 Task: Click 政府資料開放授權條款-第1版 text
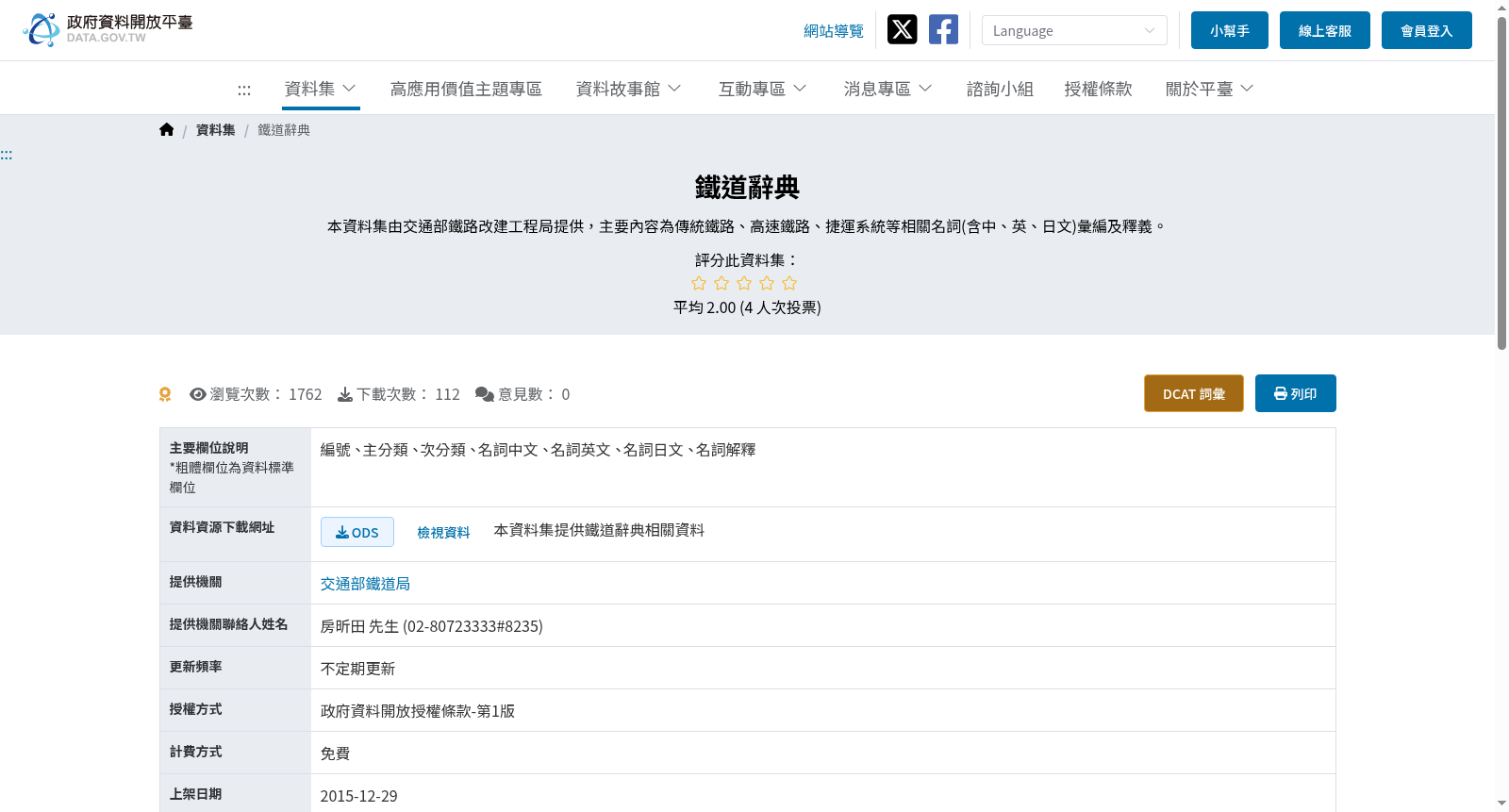(x=418, y=711)
